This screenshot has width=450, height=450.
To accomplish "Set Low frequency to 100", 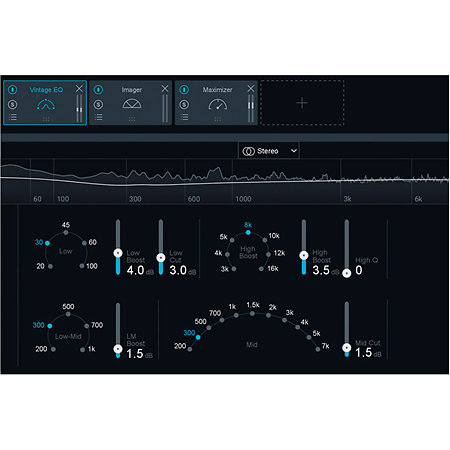I will tap(82, 266).
